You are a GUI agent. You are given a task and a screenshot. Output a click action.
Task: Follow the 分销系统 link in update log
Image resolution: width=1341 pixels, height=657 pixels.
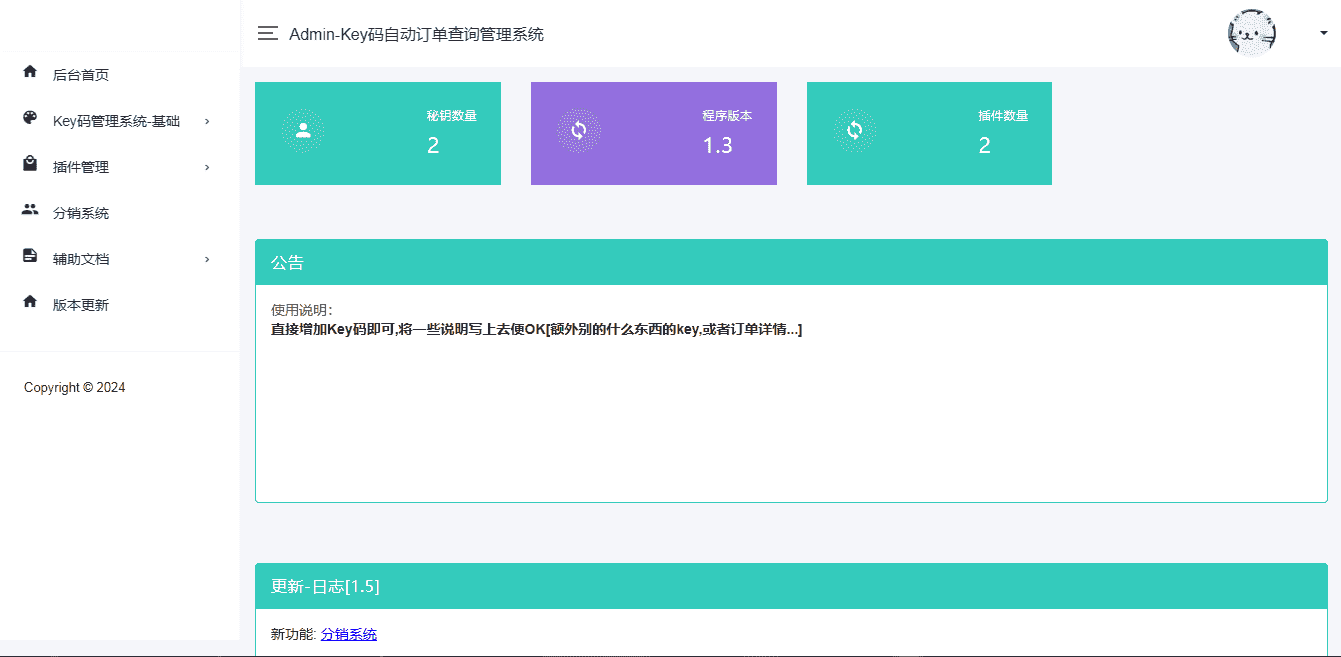tap(348, 634)
